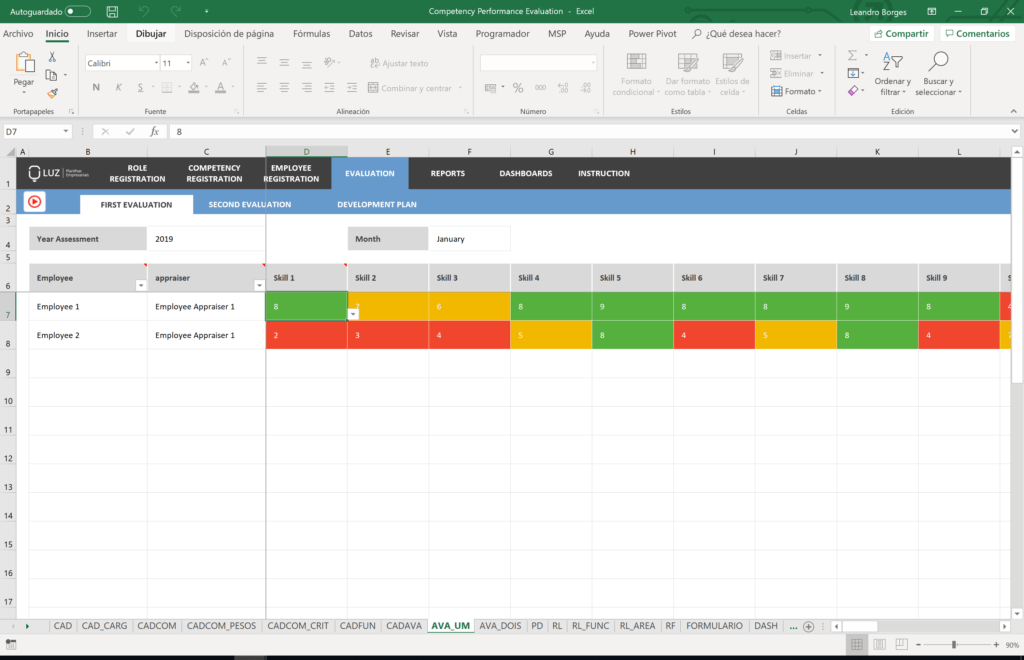
Task: Select the Copiar formato paintbrush icon
Action: pyautogui.click(x=51, y=93)
